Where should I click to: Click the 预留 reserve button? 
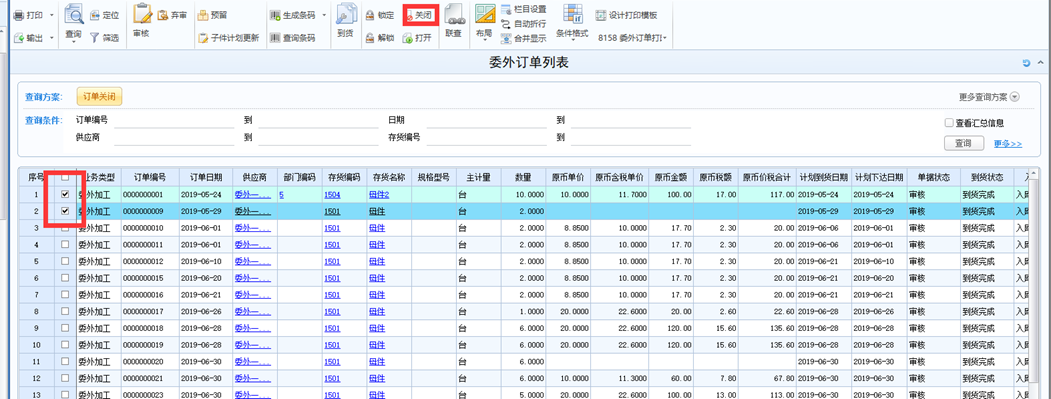[x=212, y=15]
